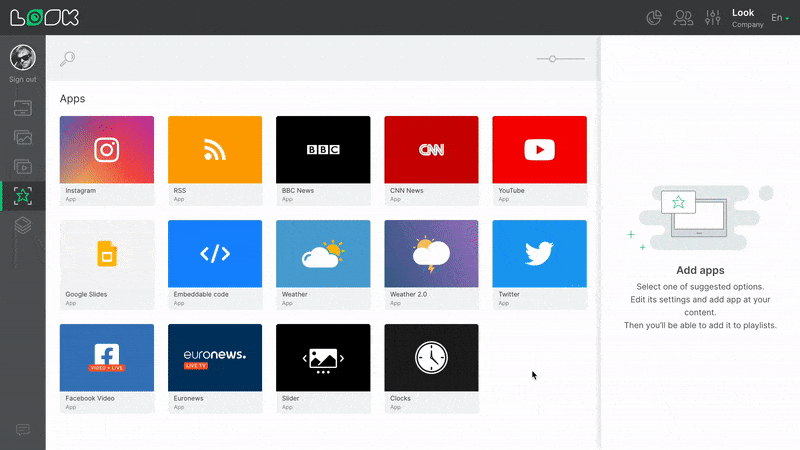Expand the En language dropdown

tap(779, 18)
